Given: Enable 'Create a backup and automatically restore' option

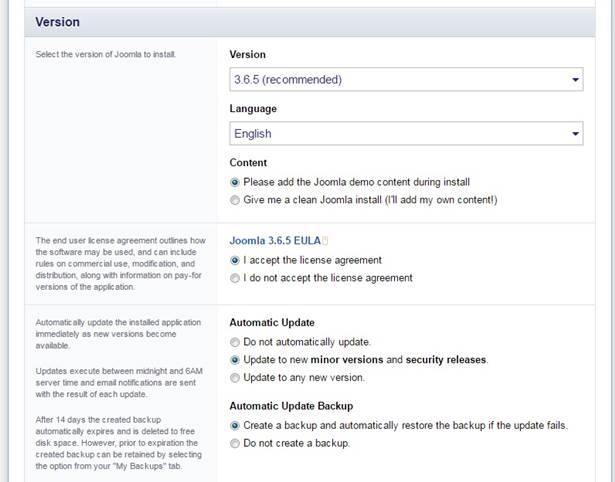Looking at the screenshot, I should [x=235, y=426].
